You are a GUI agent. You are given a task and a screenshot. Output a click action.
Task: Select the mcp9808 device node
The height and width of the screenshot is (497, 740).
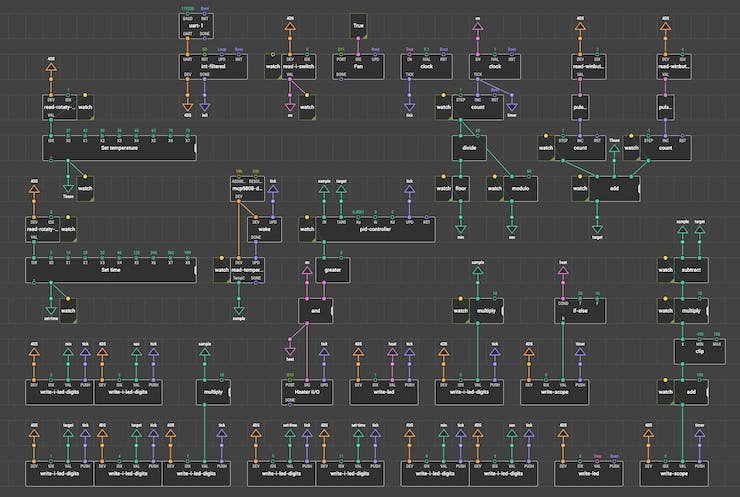[x=247, y=188]
